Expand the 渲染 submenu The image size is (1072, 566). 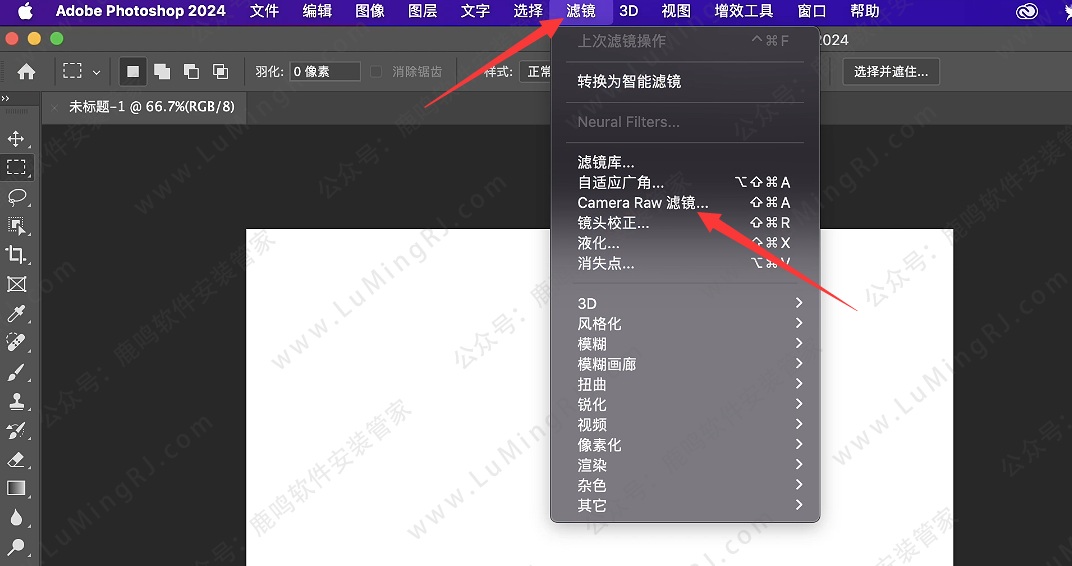tap(685, 465)
